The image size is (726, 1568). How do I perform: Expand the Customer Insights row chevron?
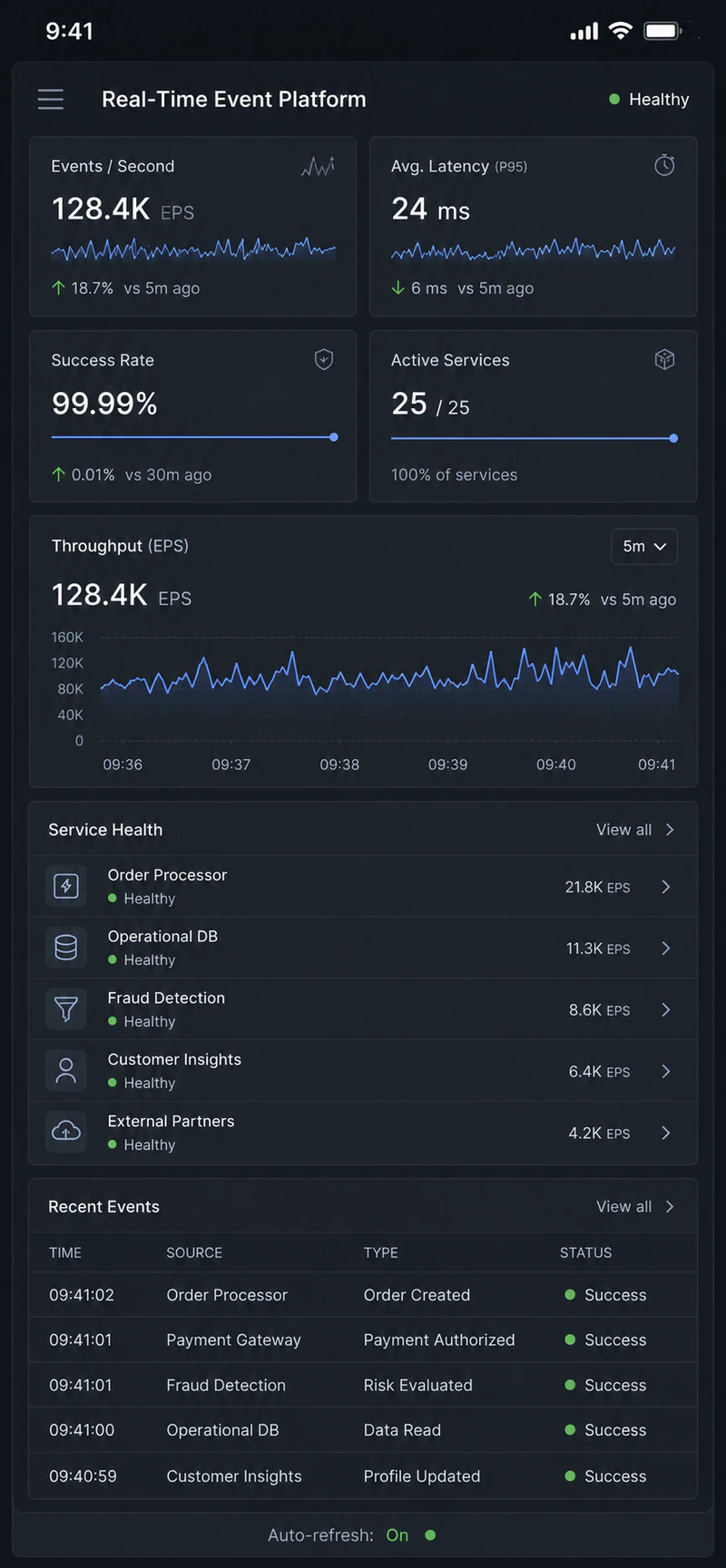[x=666, y=1072]
